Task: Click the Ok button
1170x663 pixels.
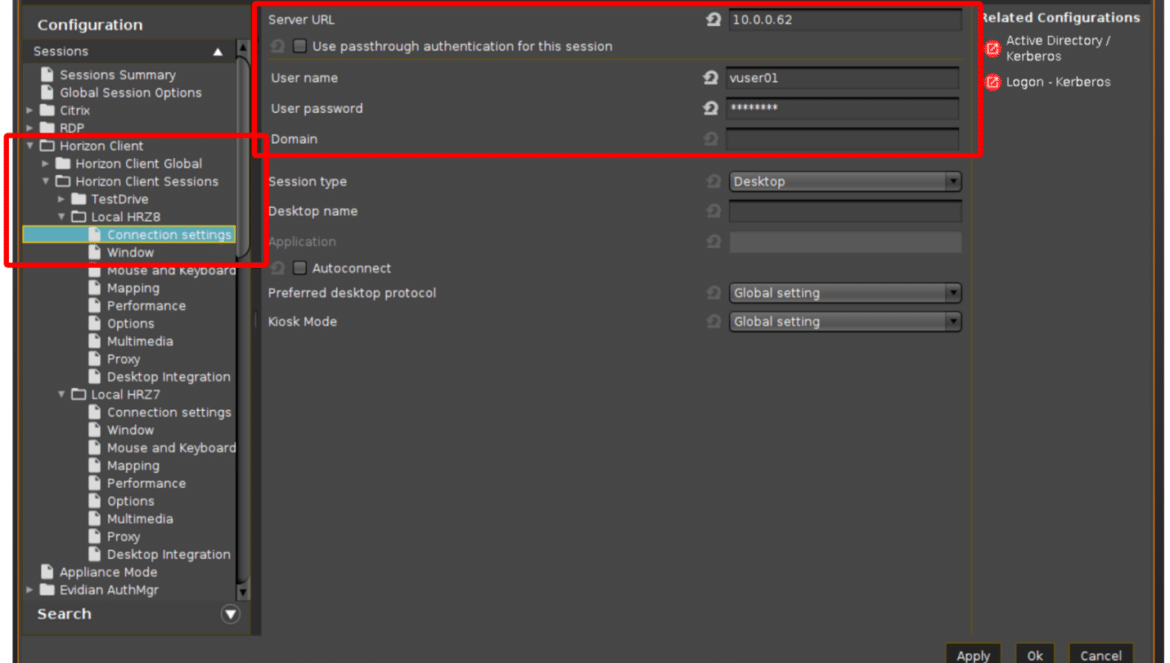Action: point(1035,654)
